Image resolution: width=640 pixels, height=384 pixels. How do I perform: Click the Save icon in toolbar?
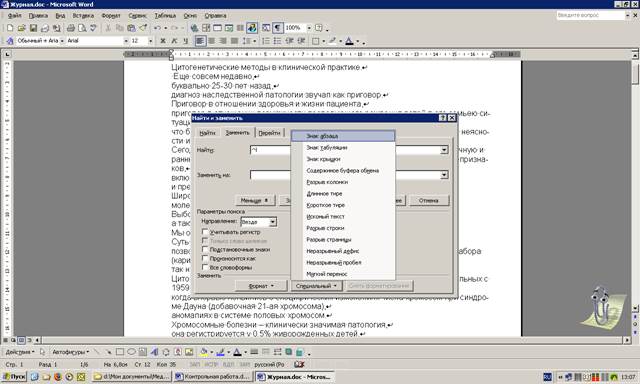[33, 28]
